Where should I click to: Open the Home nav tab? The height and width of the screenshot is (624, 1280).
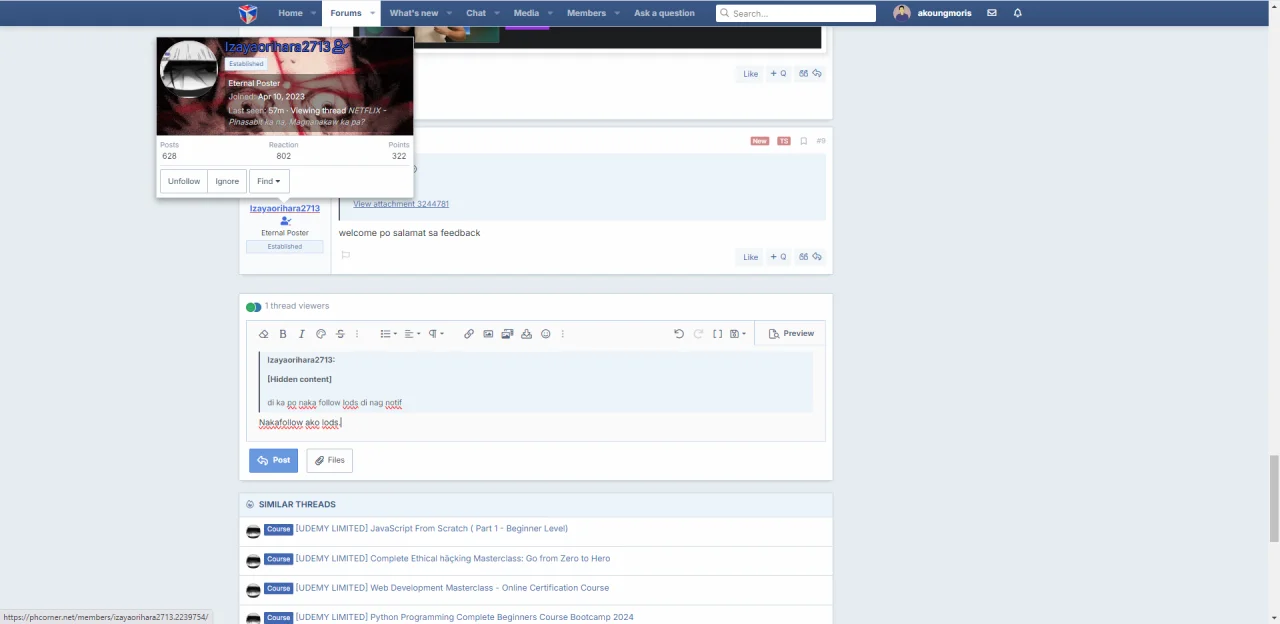[x=290, y=13]
